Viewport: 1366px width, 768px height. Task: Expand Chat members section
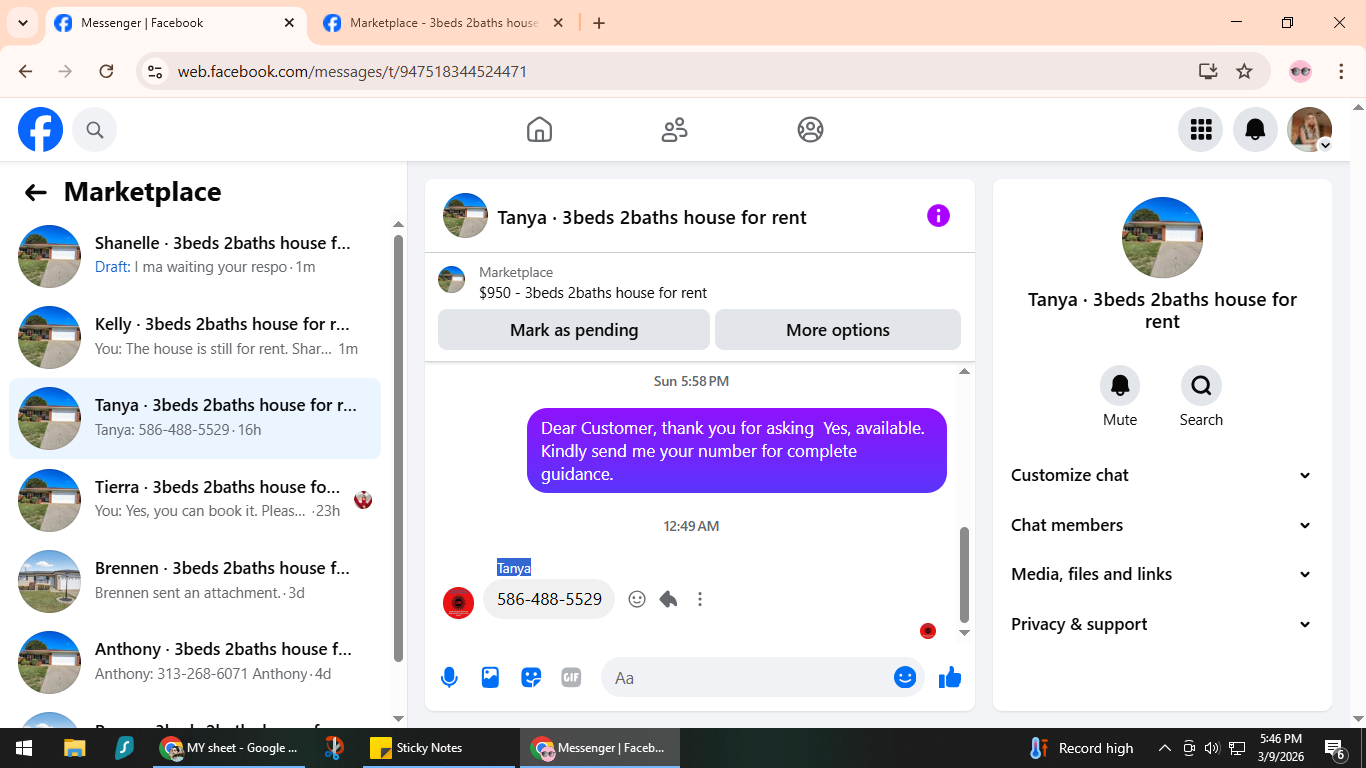pyautogui.click(x=1162, y=525)
